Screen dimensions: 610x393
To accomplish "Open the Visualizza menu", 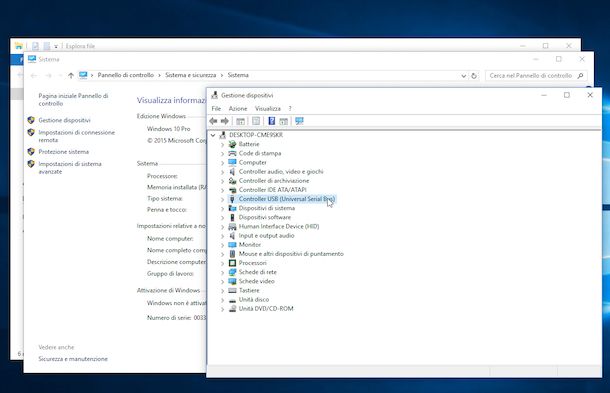I will coord(268,109).
